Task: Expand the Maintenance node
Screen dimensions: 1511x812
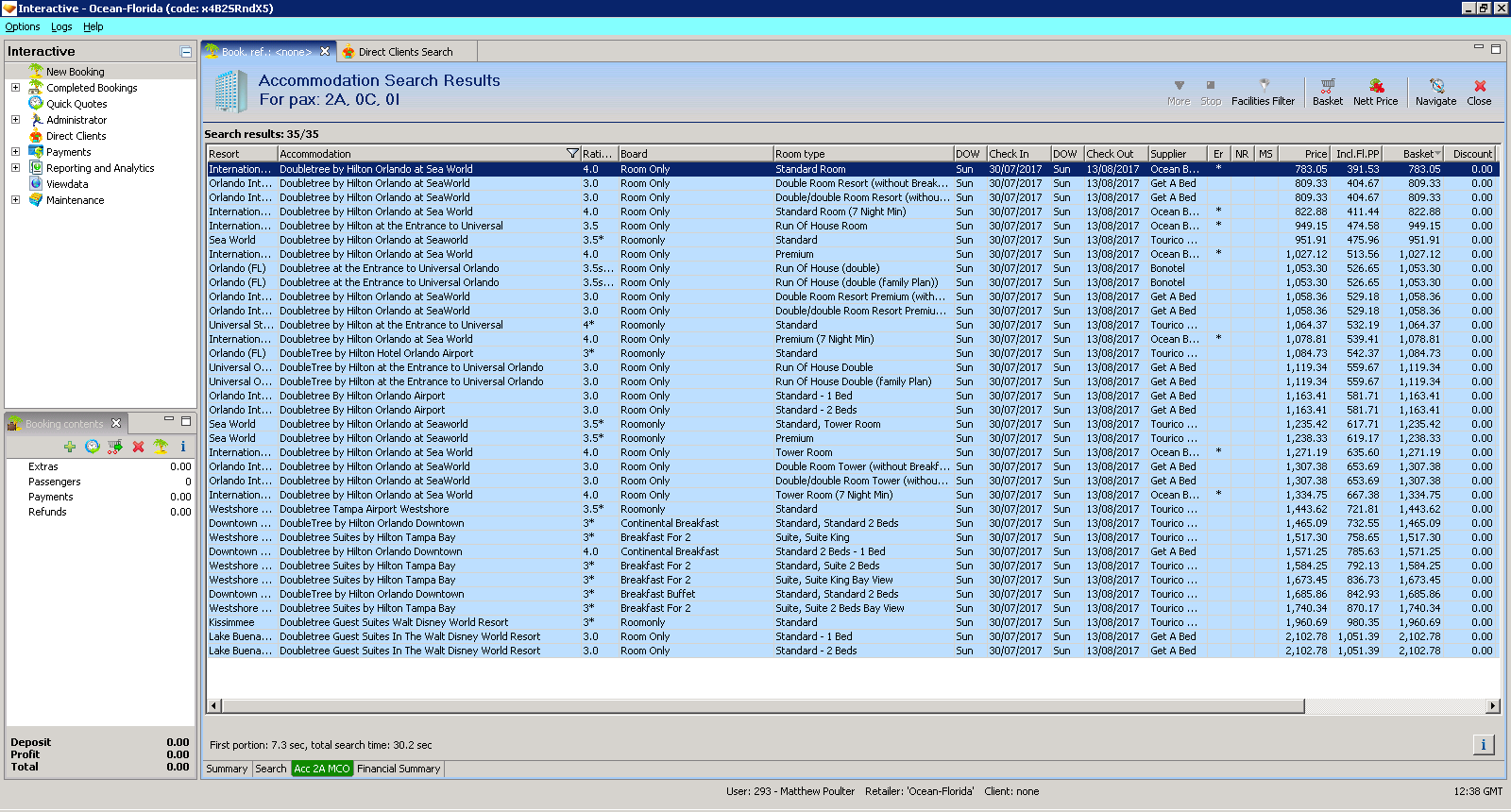Action: [15, 200]
